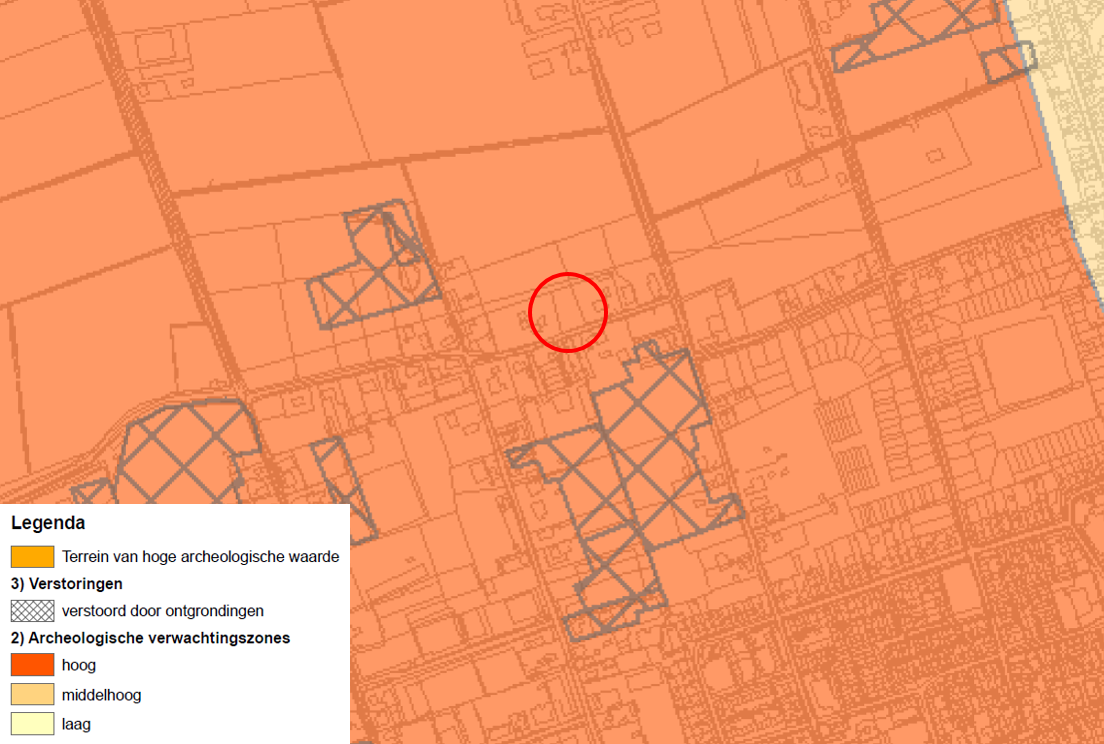Click the 'Terrein van hoge archeologische waarde' label
1104x744 pixels.
pos(200,557)
